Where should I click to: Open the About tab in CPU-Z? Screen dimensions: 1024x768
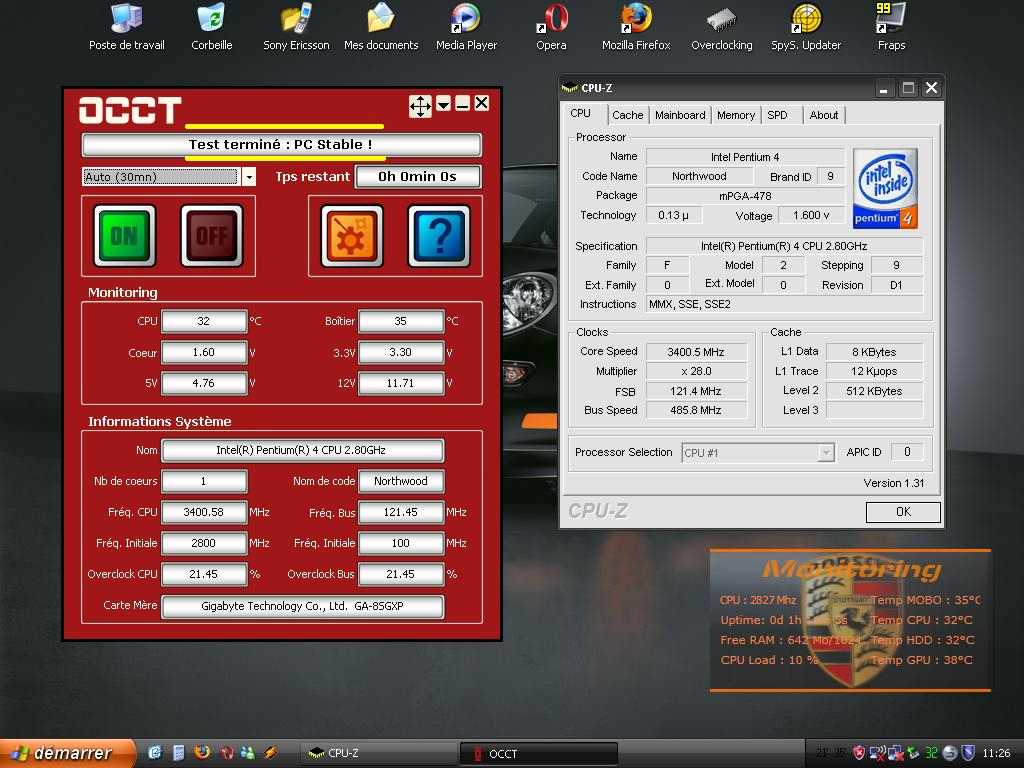[x=824, y=115]
